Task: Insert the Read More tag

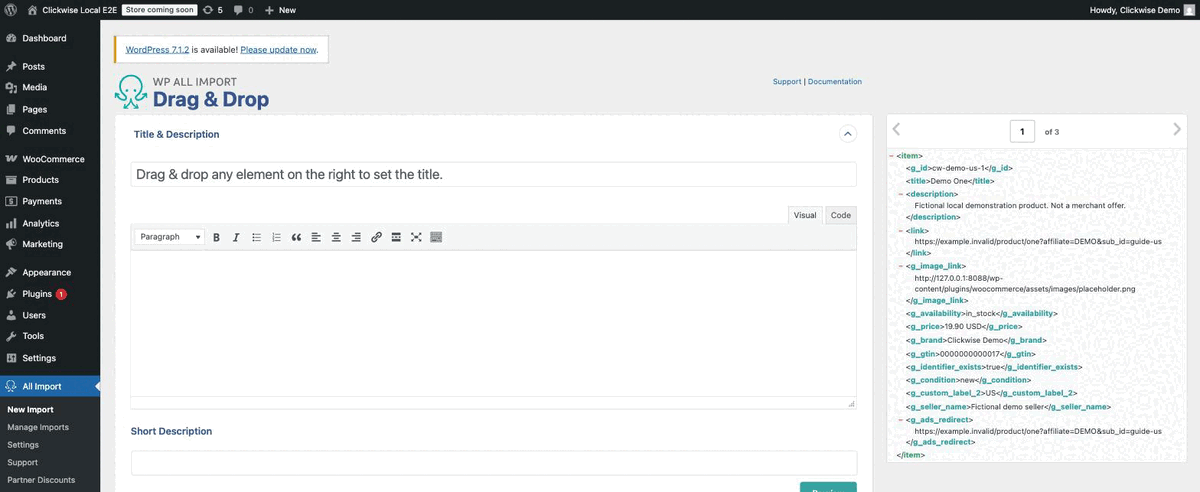Action: pyautogui.click(x=396, y=237)
